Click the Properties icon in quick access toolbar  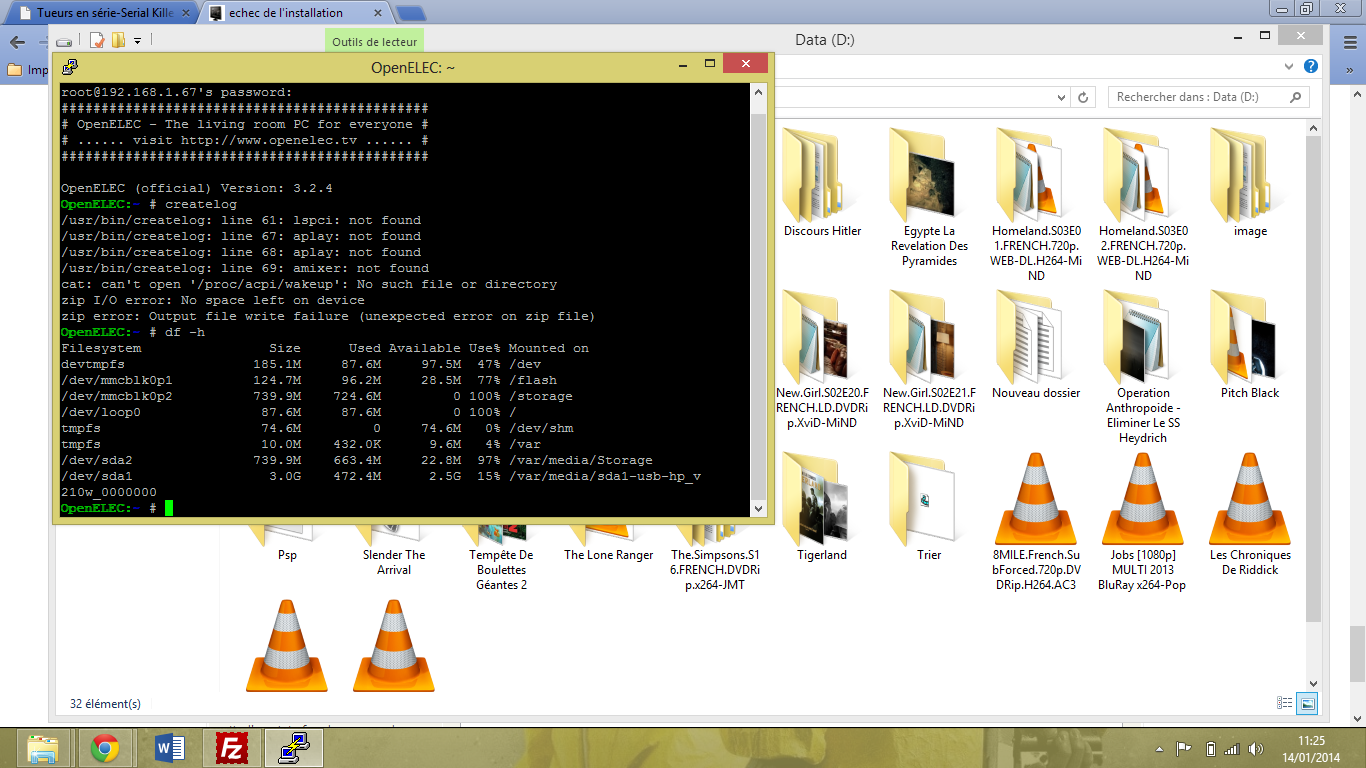point(97,41)
